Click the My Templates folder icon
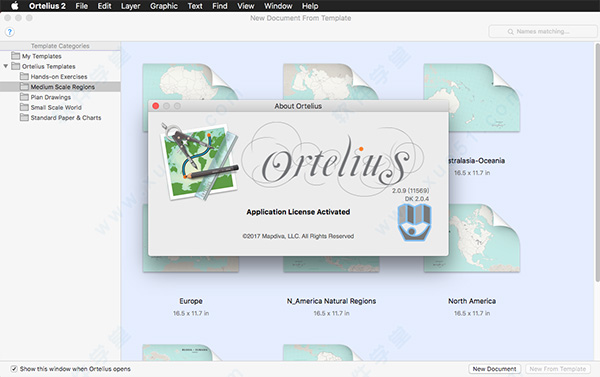 (x=16, y=56)
